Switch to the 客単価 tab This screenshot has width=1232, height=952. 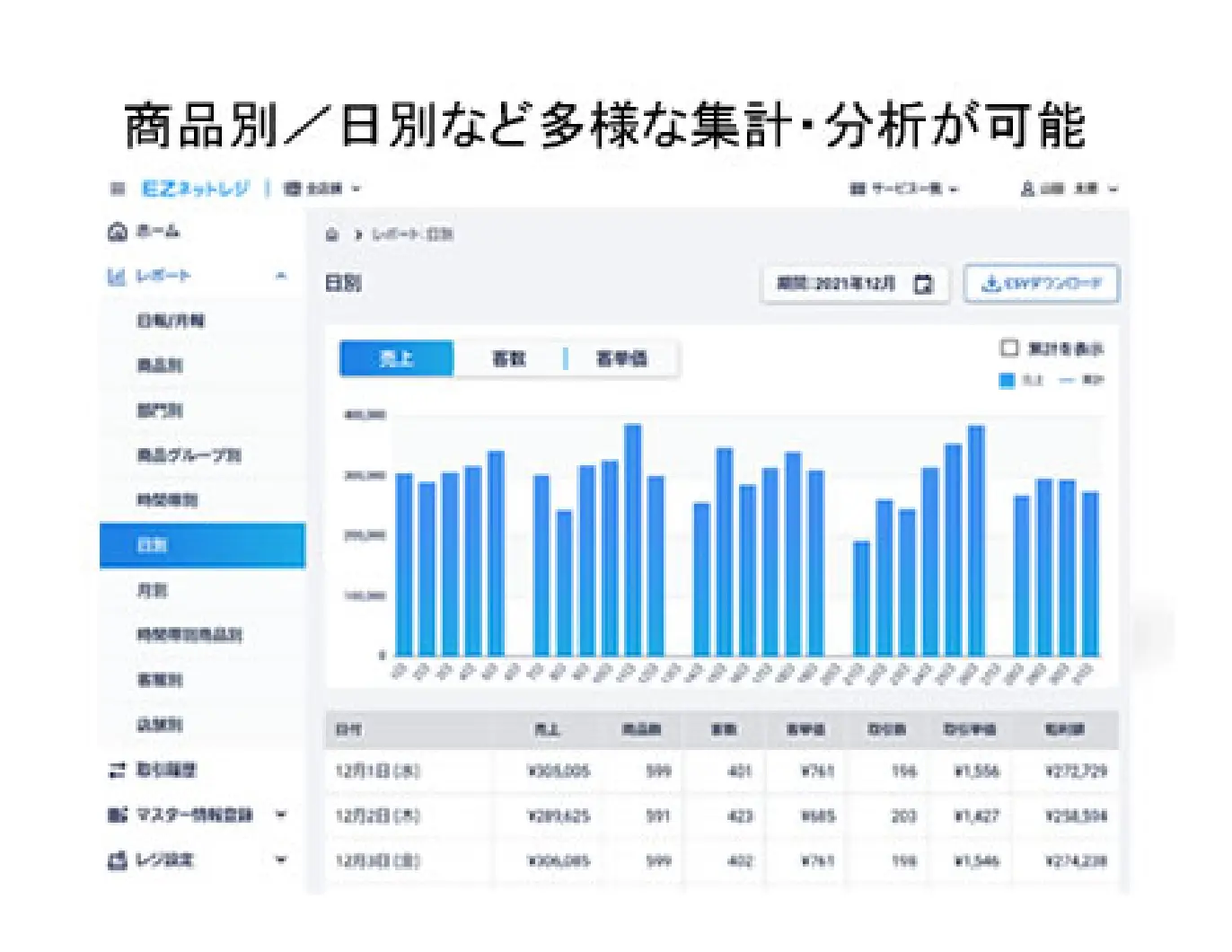[x=621, y=359]
